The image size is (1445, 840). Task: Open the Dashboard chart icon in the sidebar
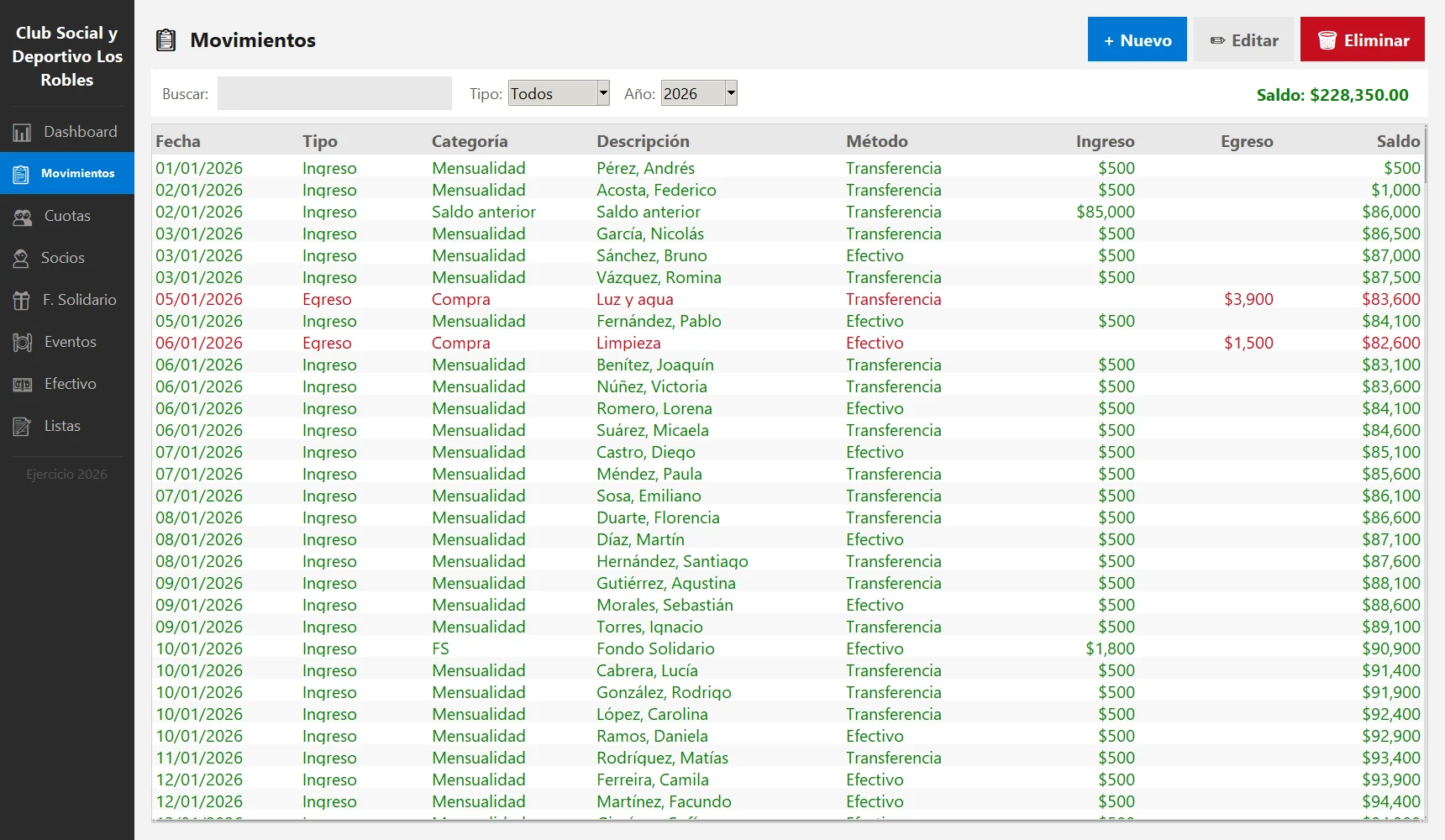tap(22, 132)
